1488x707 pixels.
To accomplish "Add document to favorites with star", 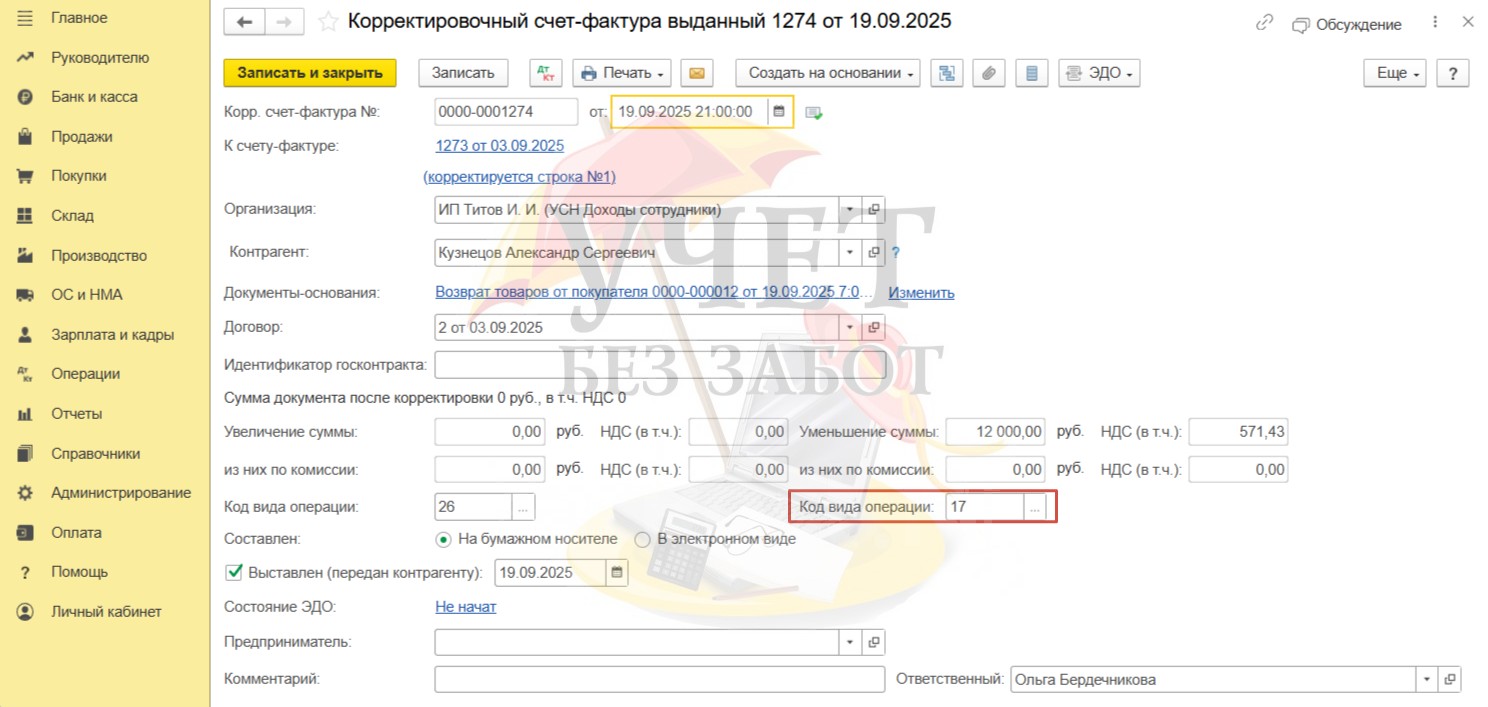I will click(x=327, y=22).
